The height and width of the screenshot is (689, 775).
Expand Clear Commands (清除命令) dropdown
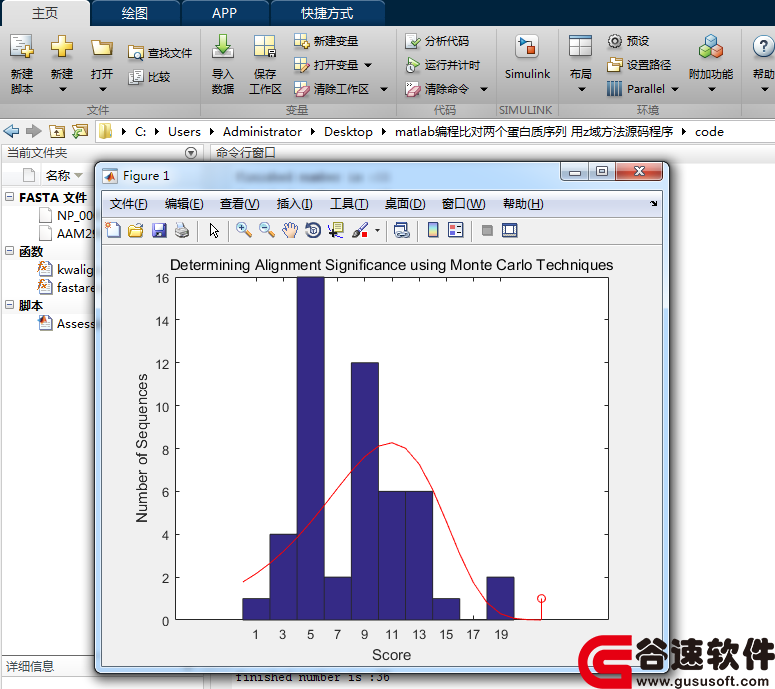click(x=484, y=89)
